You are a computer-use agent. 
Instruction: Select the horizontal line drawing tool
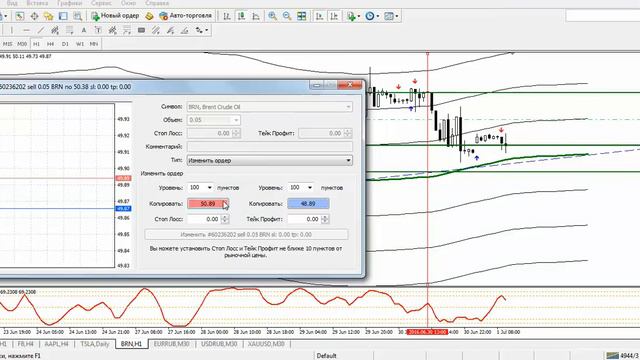click(26, 30)
